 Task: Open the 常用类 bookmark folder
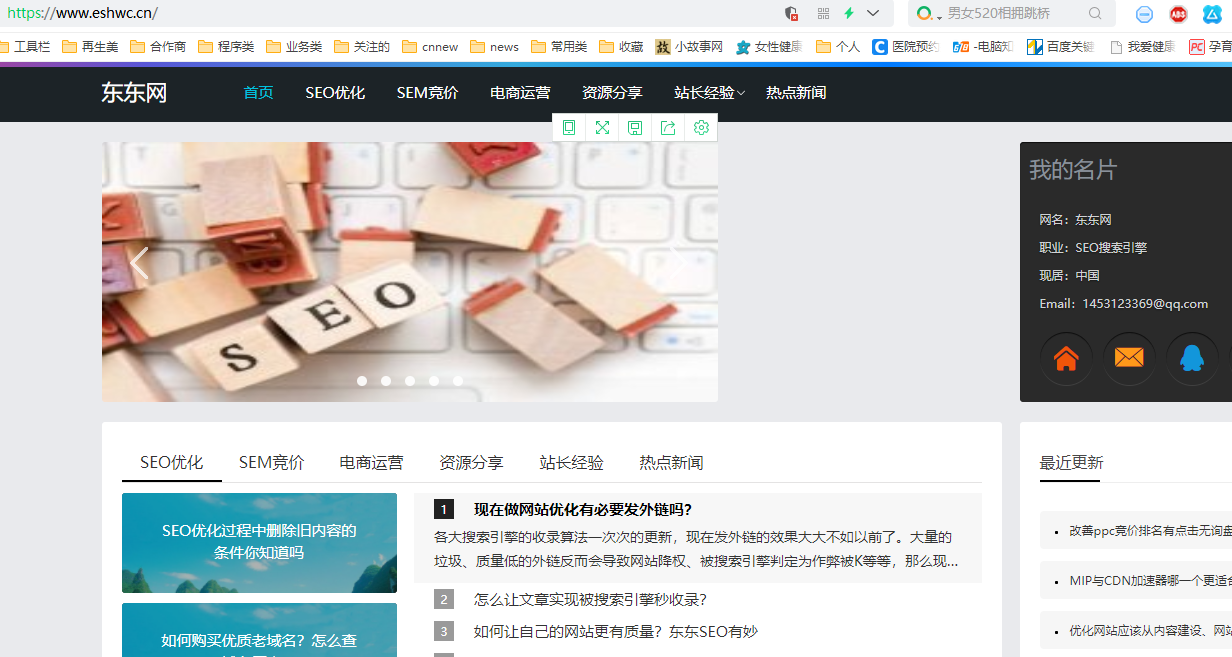click(559, 47)
